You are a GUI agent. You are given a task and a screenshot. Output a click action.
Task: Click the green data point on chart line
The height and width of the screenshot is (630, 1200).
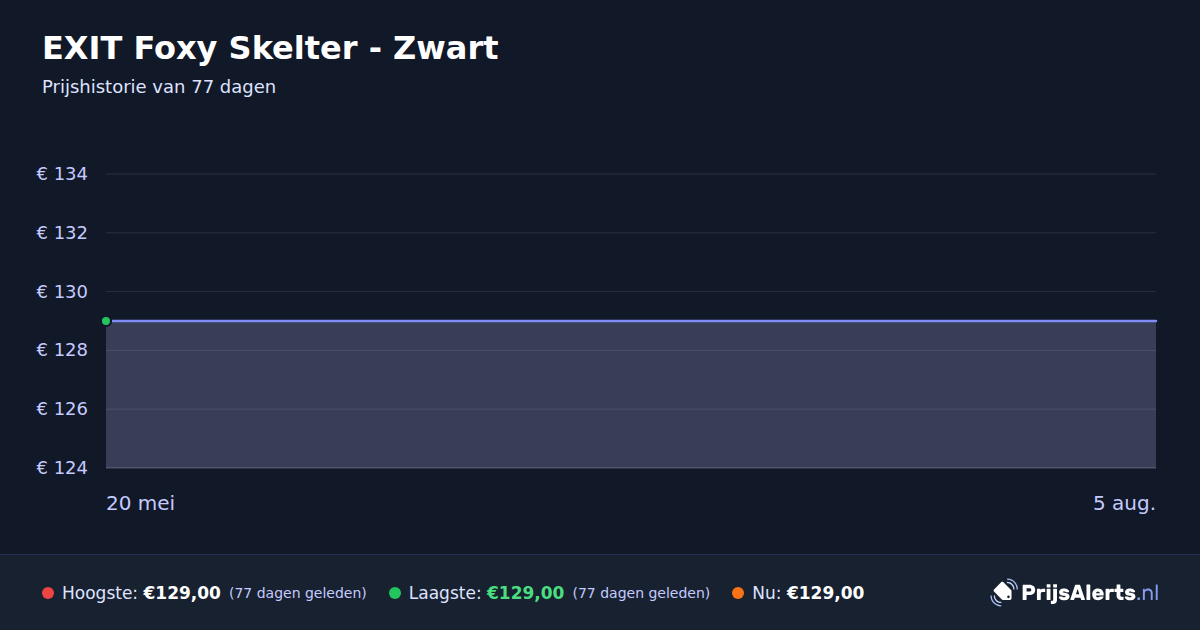pos(106,321)
